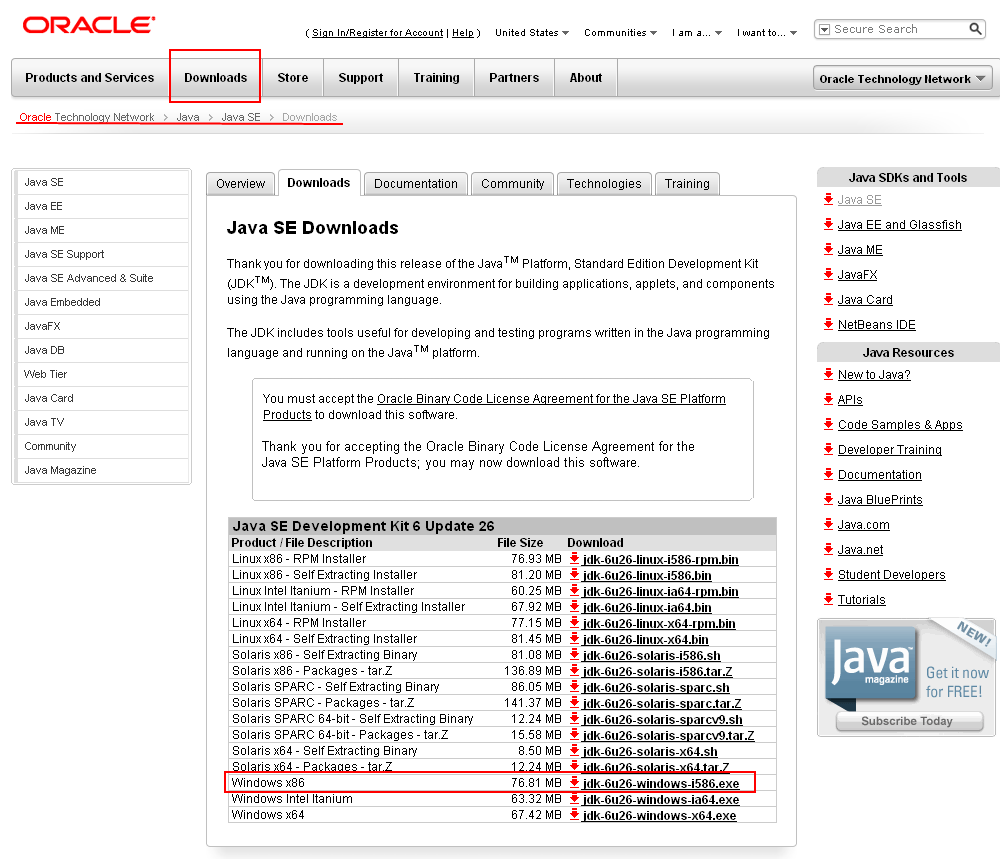Switch to the Community tab
The width and height of the screenshot is (1000, 859).
513,184
